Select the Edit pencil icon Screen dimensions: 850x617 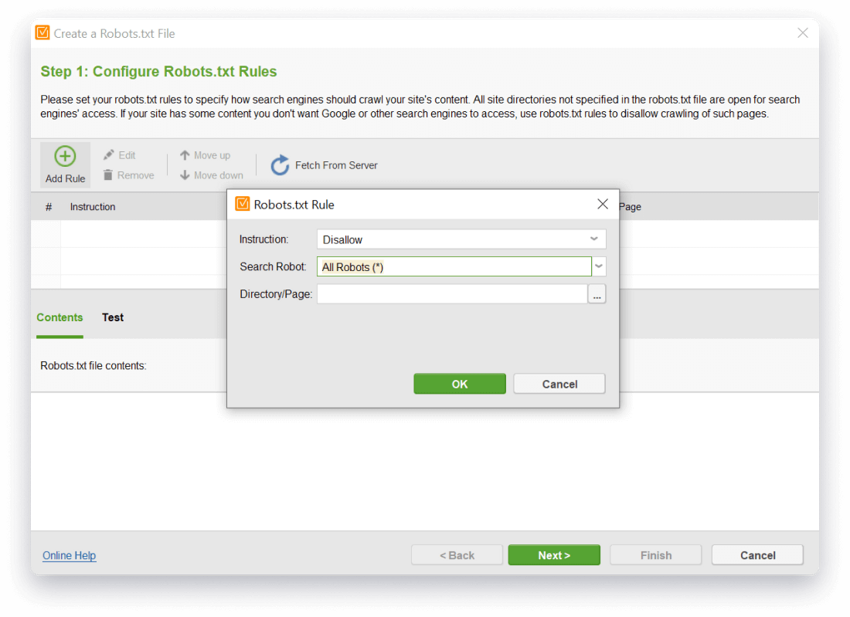click(107, 154)
